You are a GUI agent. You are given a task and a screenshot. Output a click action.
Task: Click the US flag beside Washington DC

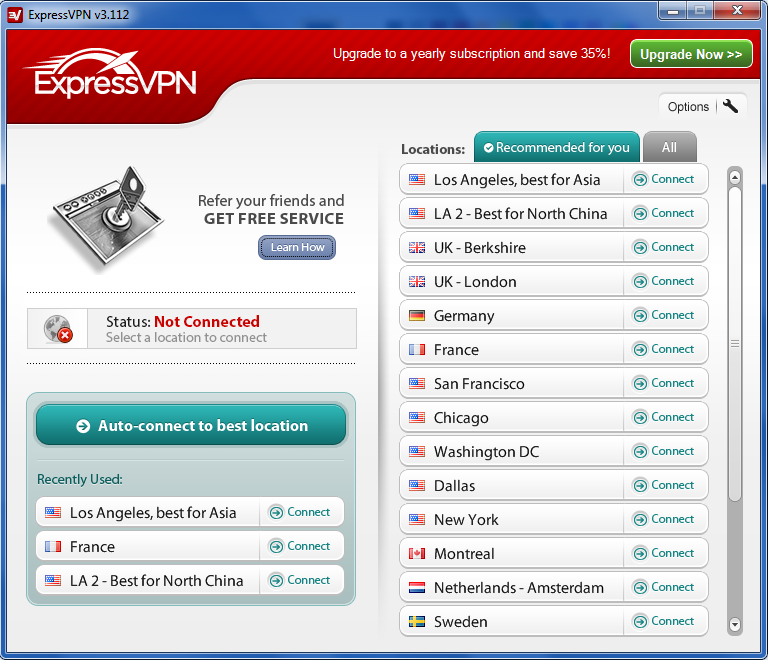(x=417, y=451)
